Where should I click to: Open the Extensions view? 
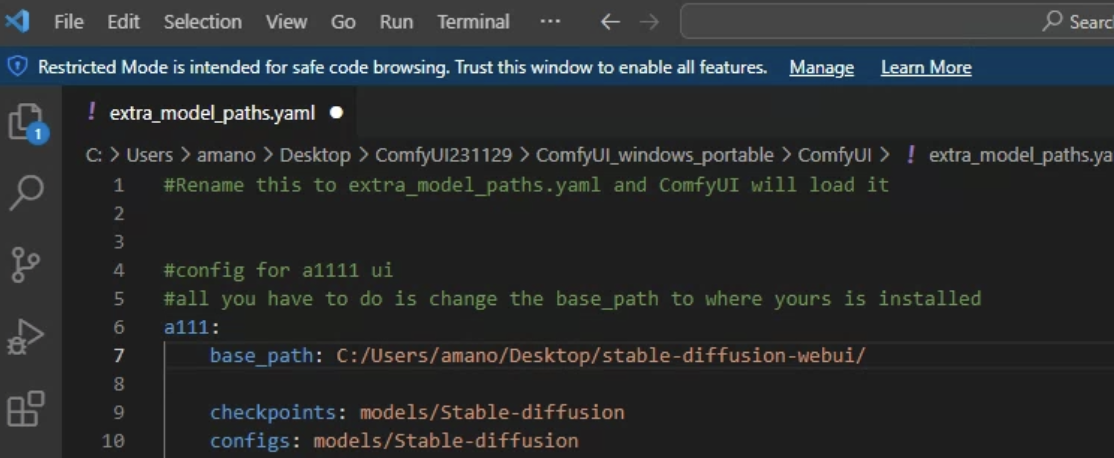[x=26, y=409]
